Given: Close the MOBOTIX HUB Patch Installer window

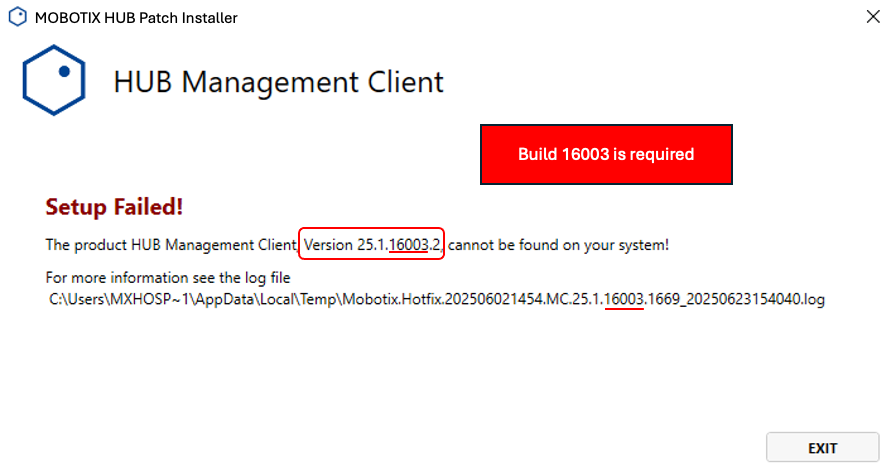Looking at the screenshot, I should coord(873,16).
